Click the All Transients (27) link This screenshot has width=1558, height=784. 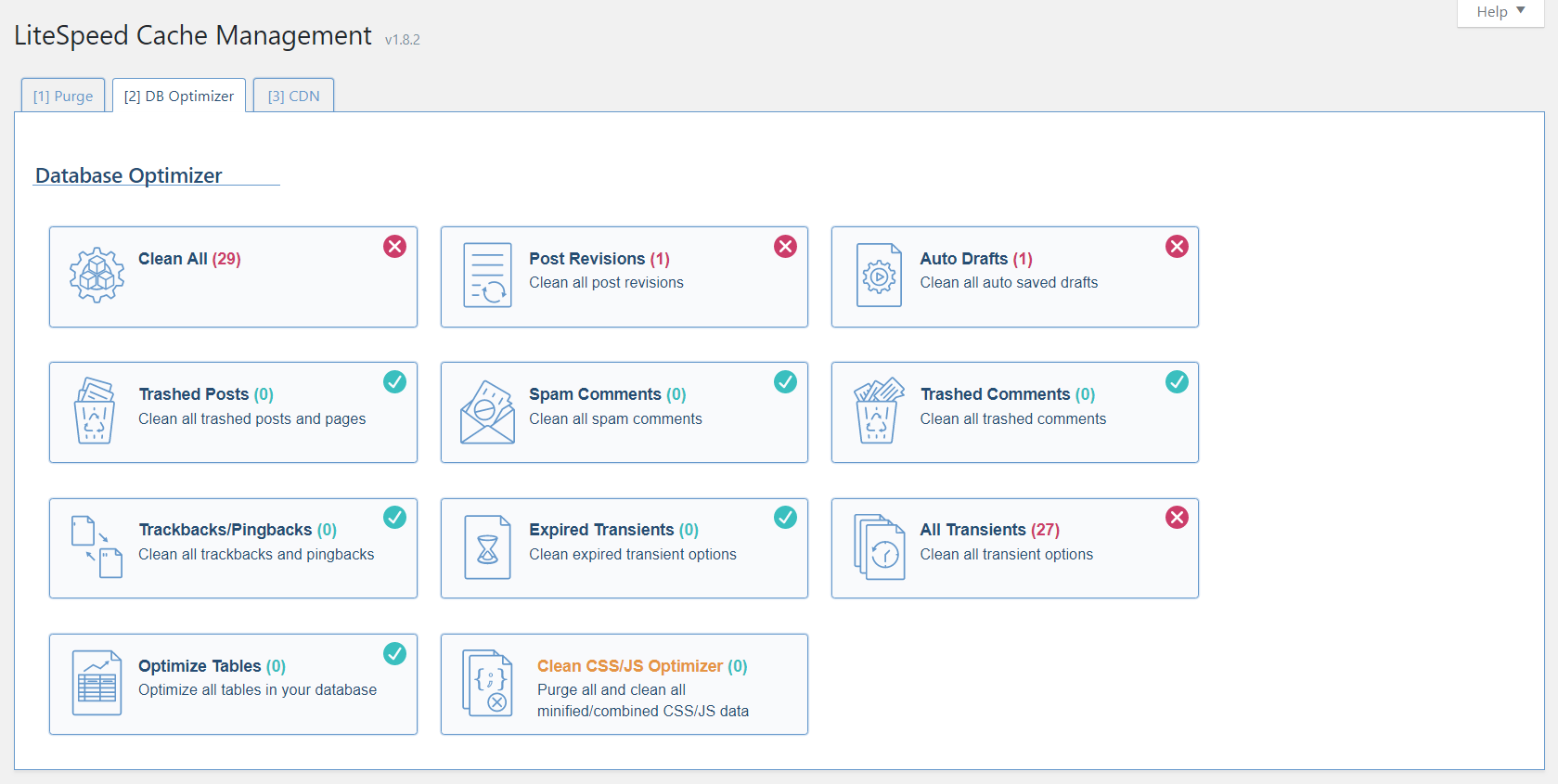point(990,530)
